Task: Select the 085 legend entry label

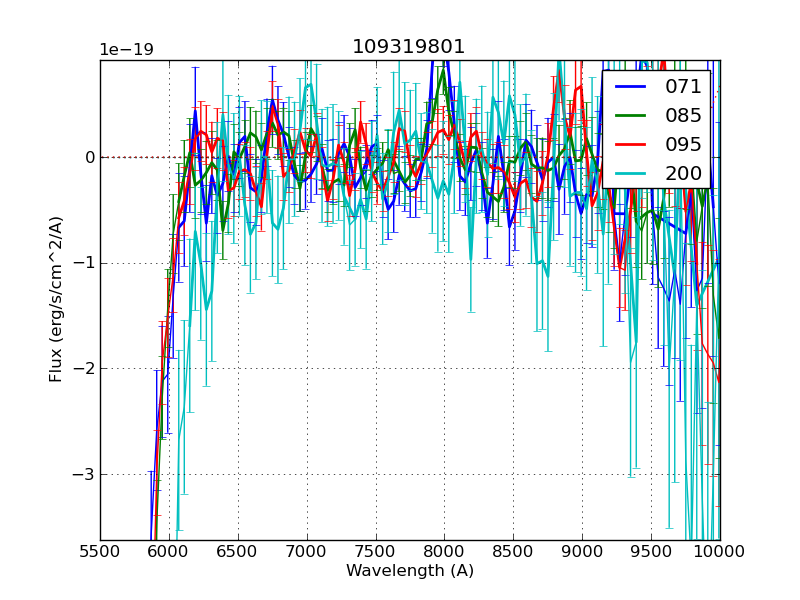Action: point(683,116)
